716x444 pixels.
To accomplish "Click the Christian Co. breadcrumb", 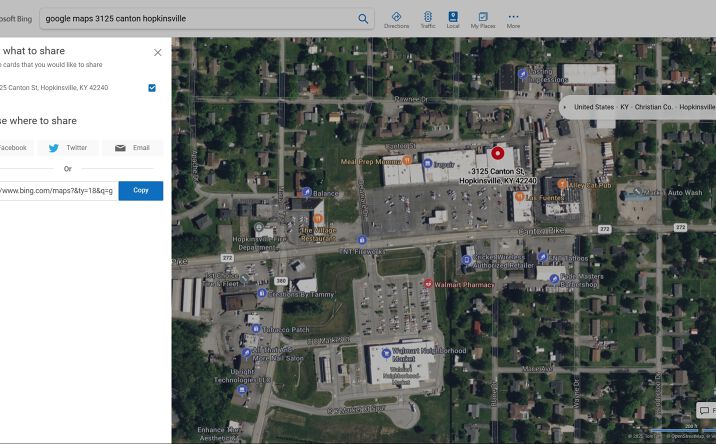I will pyautogui.click(x=653, y=107).
